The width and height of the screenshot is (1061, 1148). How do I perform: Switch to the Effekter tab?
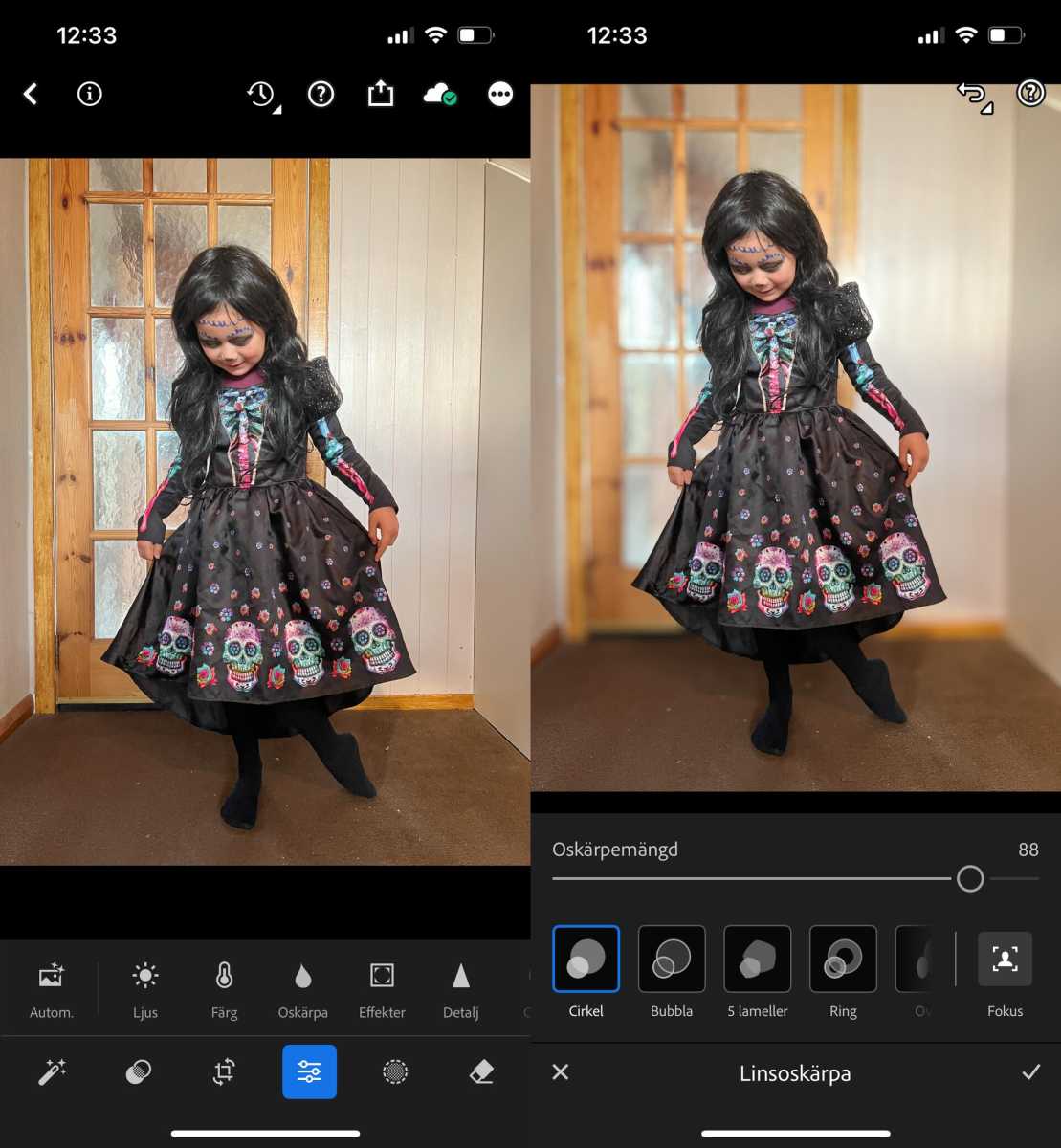[x=381, y=990]
